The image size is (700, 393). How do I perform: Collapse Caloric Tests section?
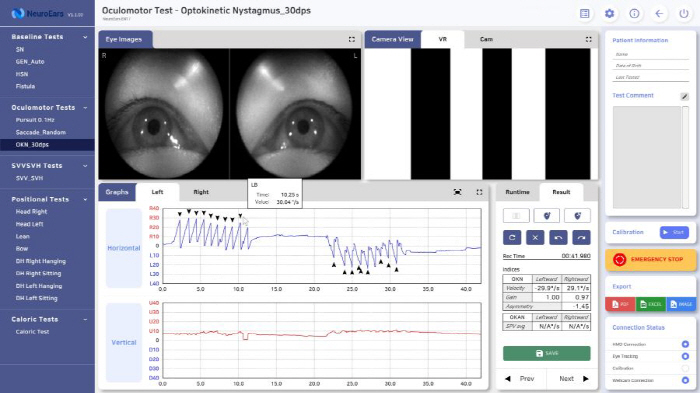pos(85,319)
